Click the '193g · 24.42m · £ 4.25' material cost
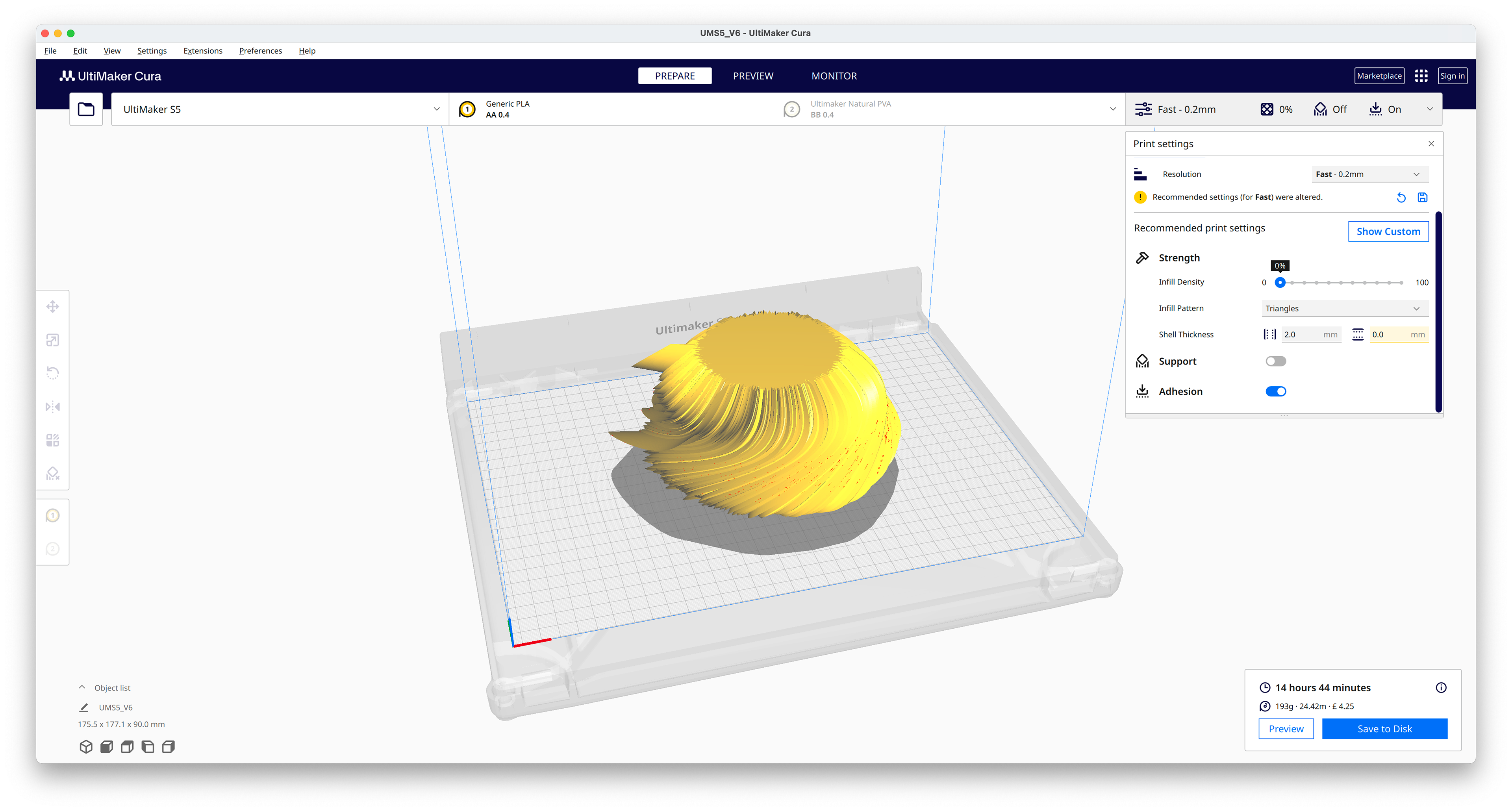 [x=1315, y=707]
